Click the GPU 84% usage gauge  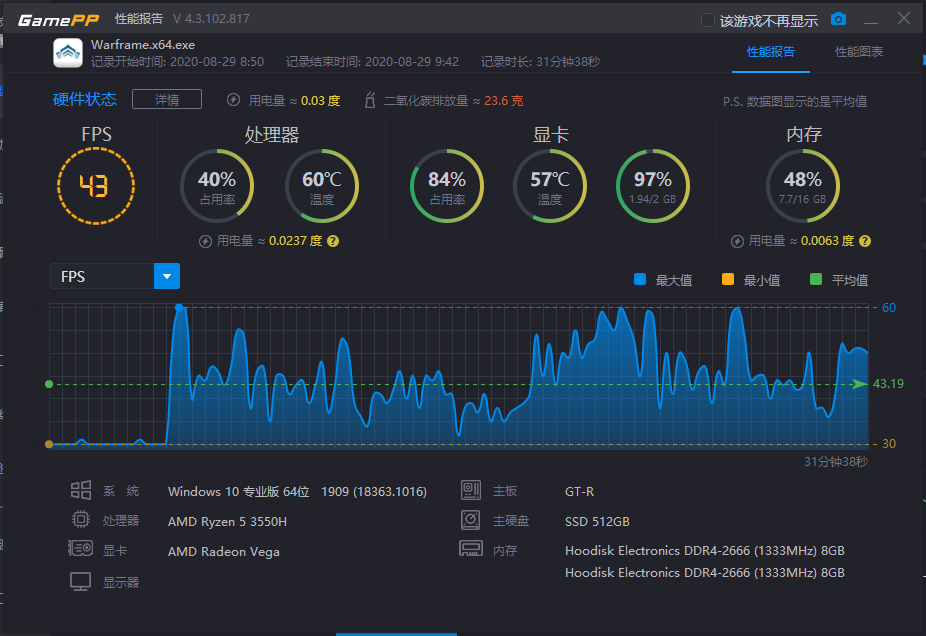[x=447, y=186]
